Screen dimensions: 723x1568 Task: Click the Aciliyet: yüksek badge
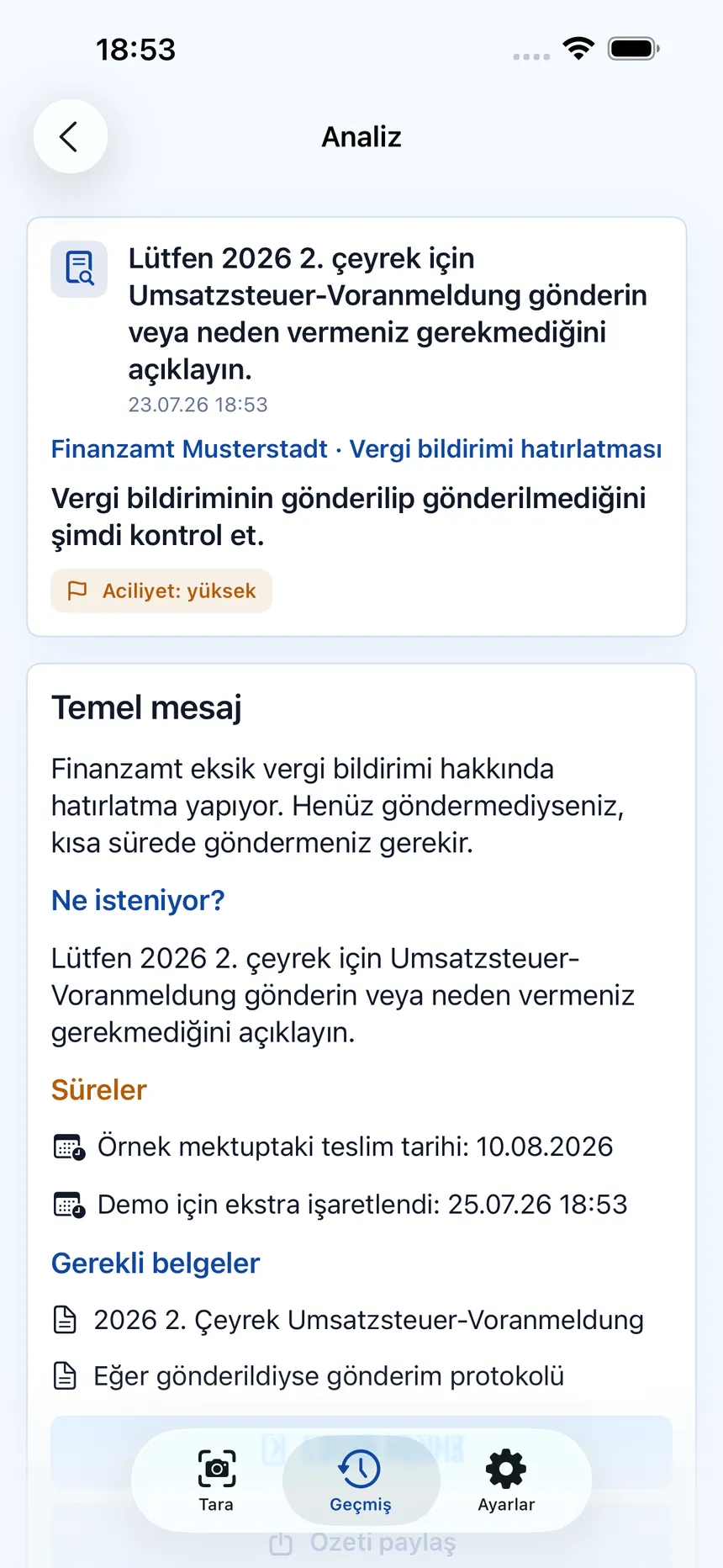click(x=161, y=591)
